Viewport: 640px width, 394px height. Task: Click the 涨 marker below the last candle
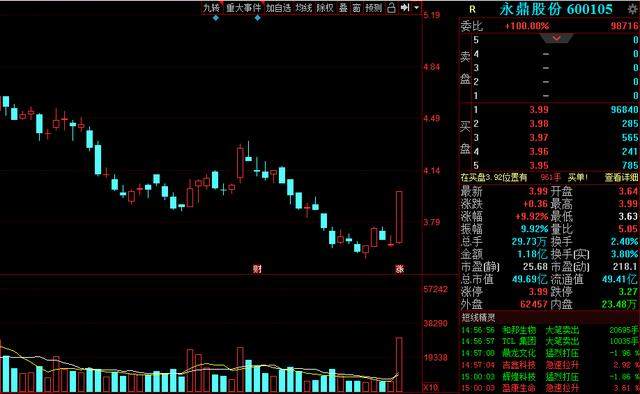[x=400, y=269]
